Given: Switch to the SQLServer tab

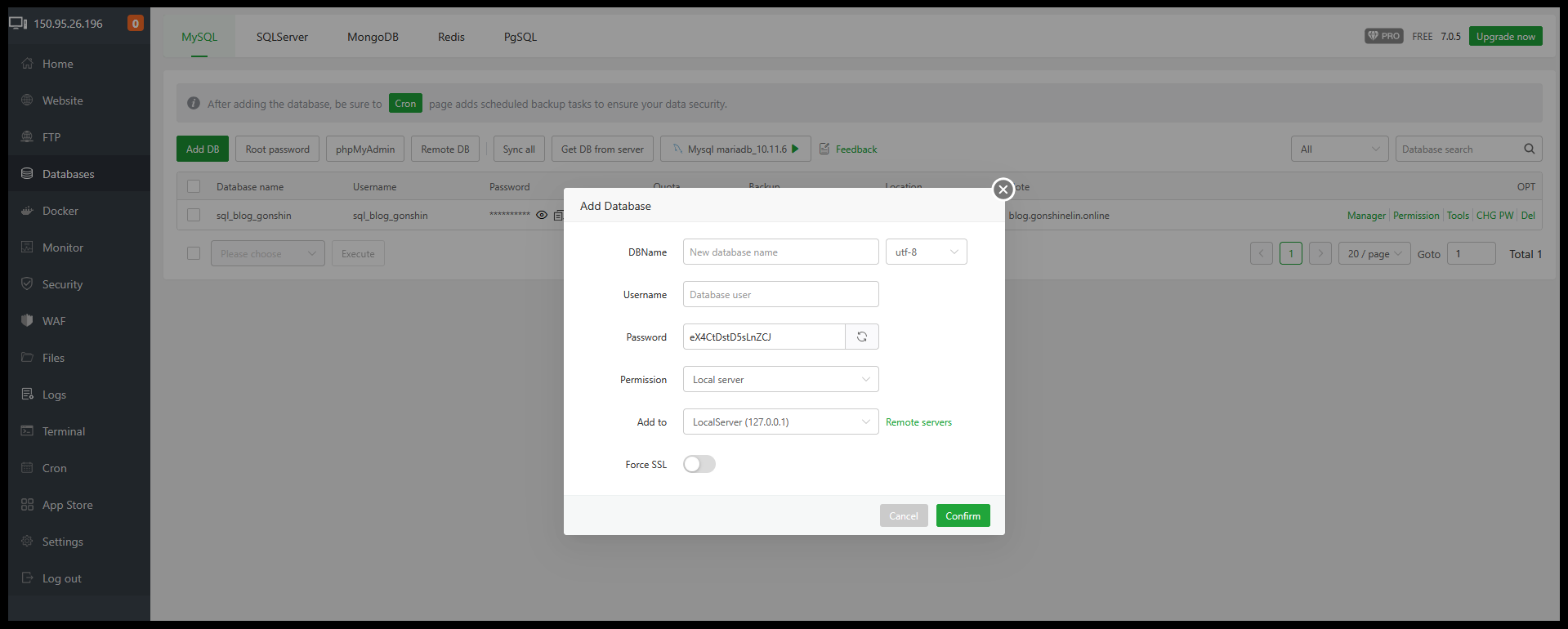Looking at the screenshot, I should point(282,37).
